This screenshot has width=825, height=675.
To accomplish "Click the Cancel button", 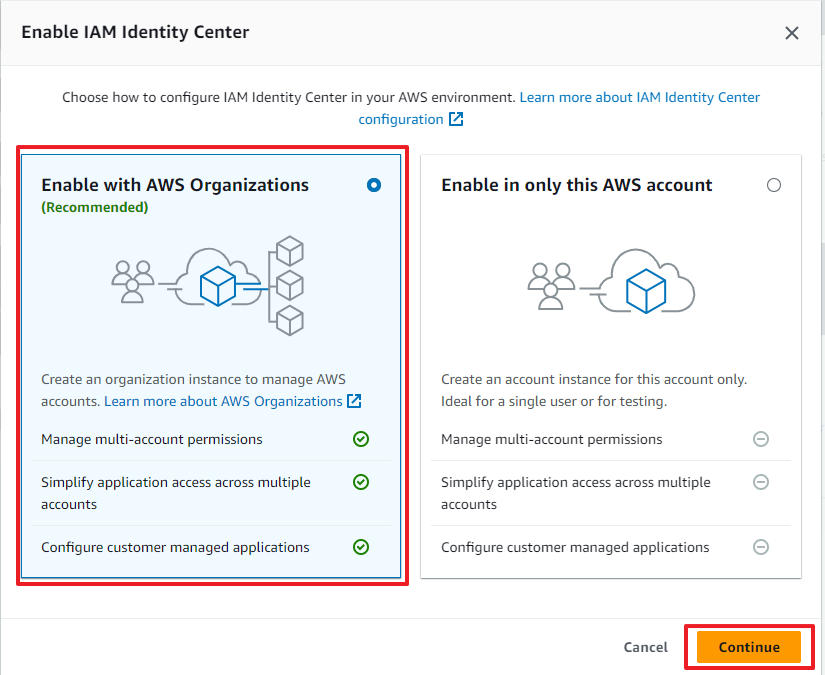I will 646,647.
